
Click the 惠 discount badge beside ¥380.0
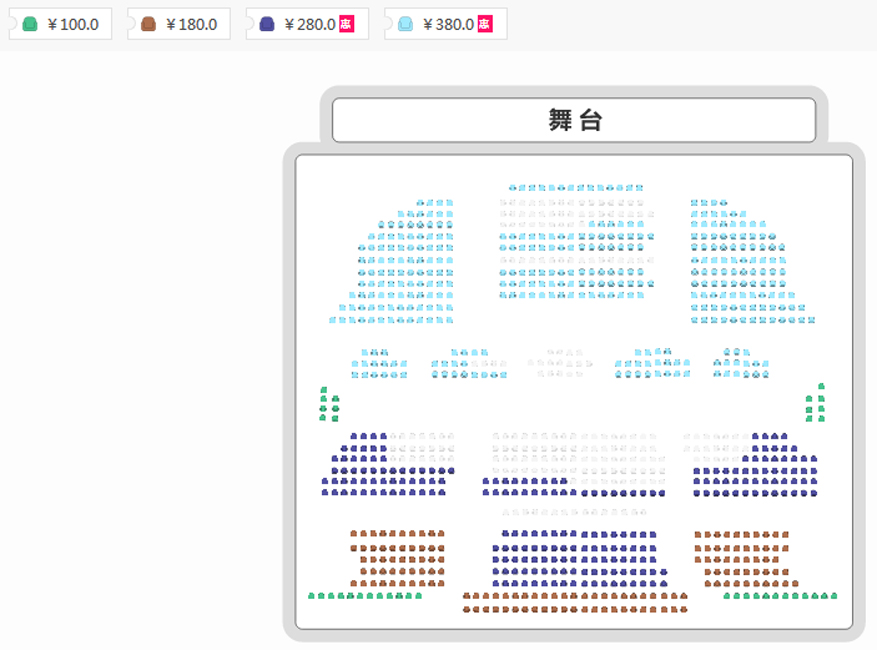click(x=485, y=24)
